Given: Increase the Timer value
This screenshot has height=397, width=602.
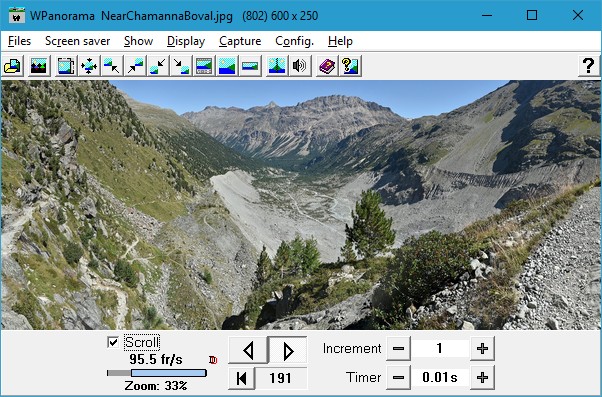Looking at the screenshot, I should click(x=482, y=377).
